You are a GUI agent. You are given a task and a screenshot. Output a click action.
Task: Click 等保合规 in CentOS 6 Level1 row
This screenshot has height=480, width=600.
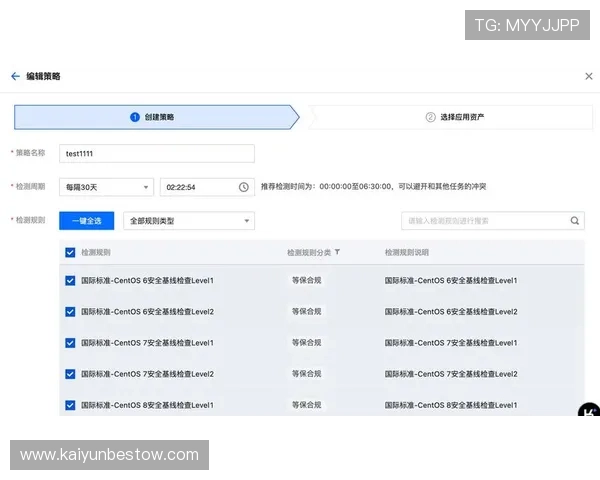(x=307, y=280)
